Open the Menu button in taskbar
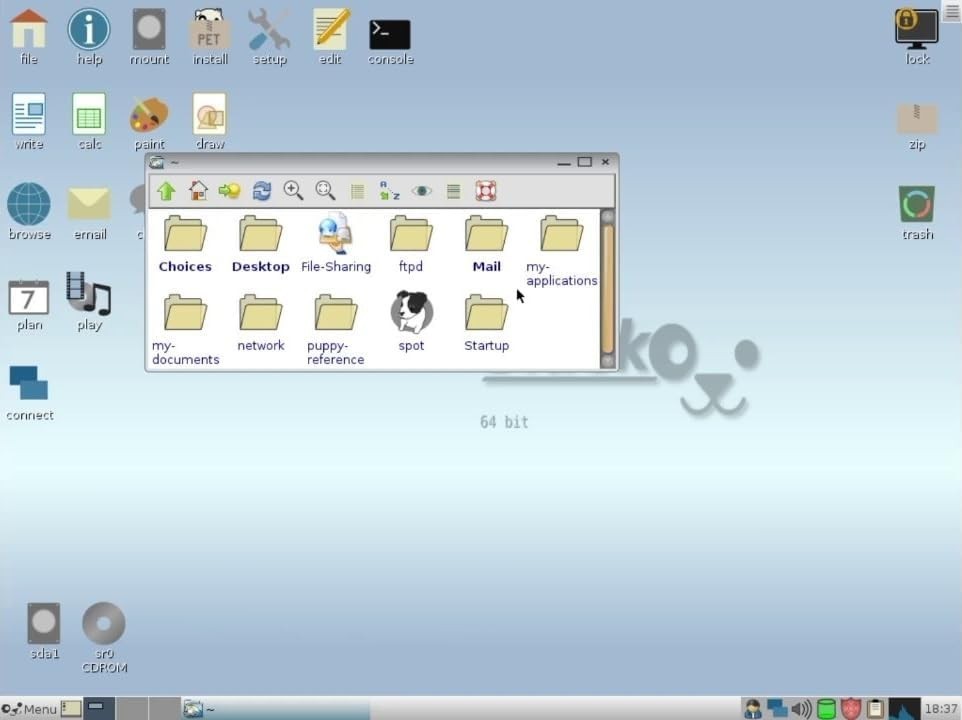Image resolution: width=962 pixels, height=720 pixels. 29,709
